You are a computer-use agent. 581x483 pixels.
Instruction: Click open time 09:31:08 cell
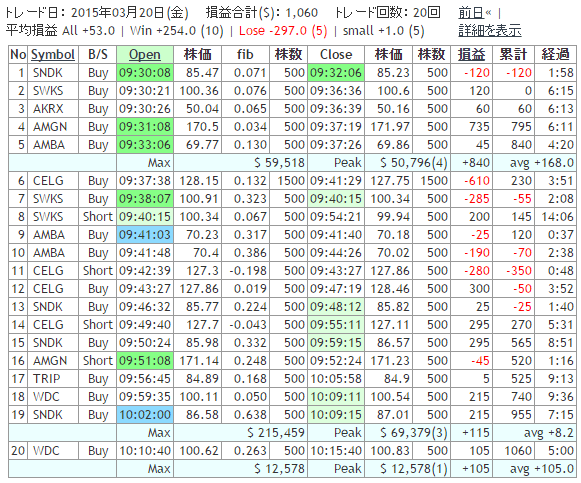coord(145,127)
